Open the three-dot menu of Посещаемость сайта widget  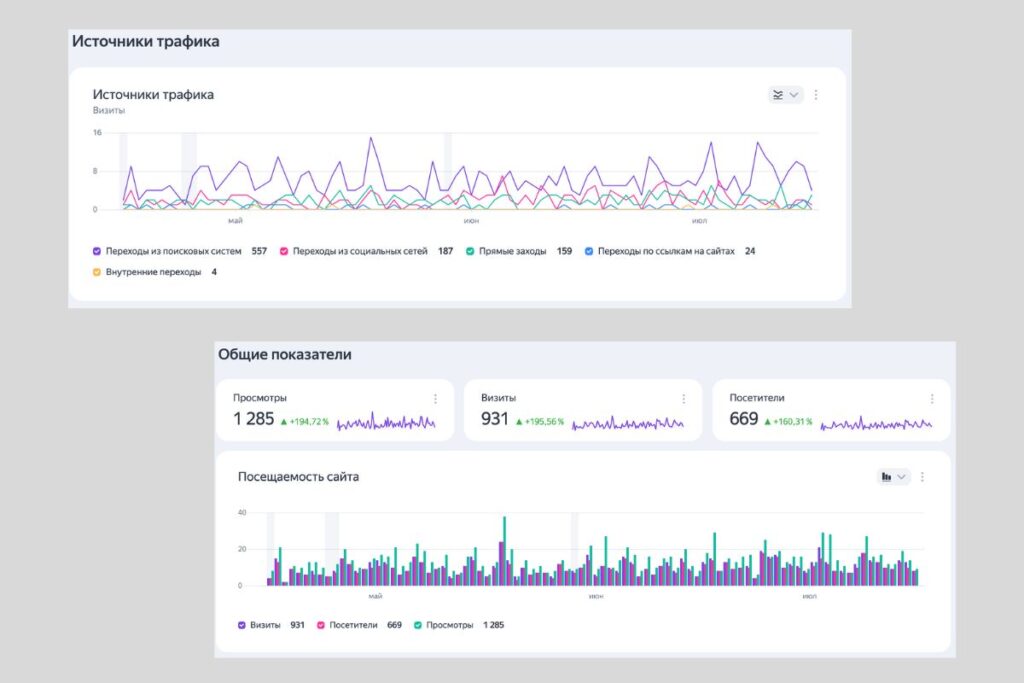pos(922,477)
